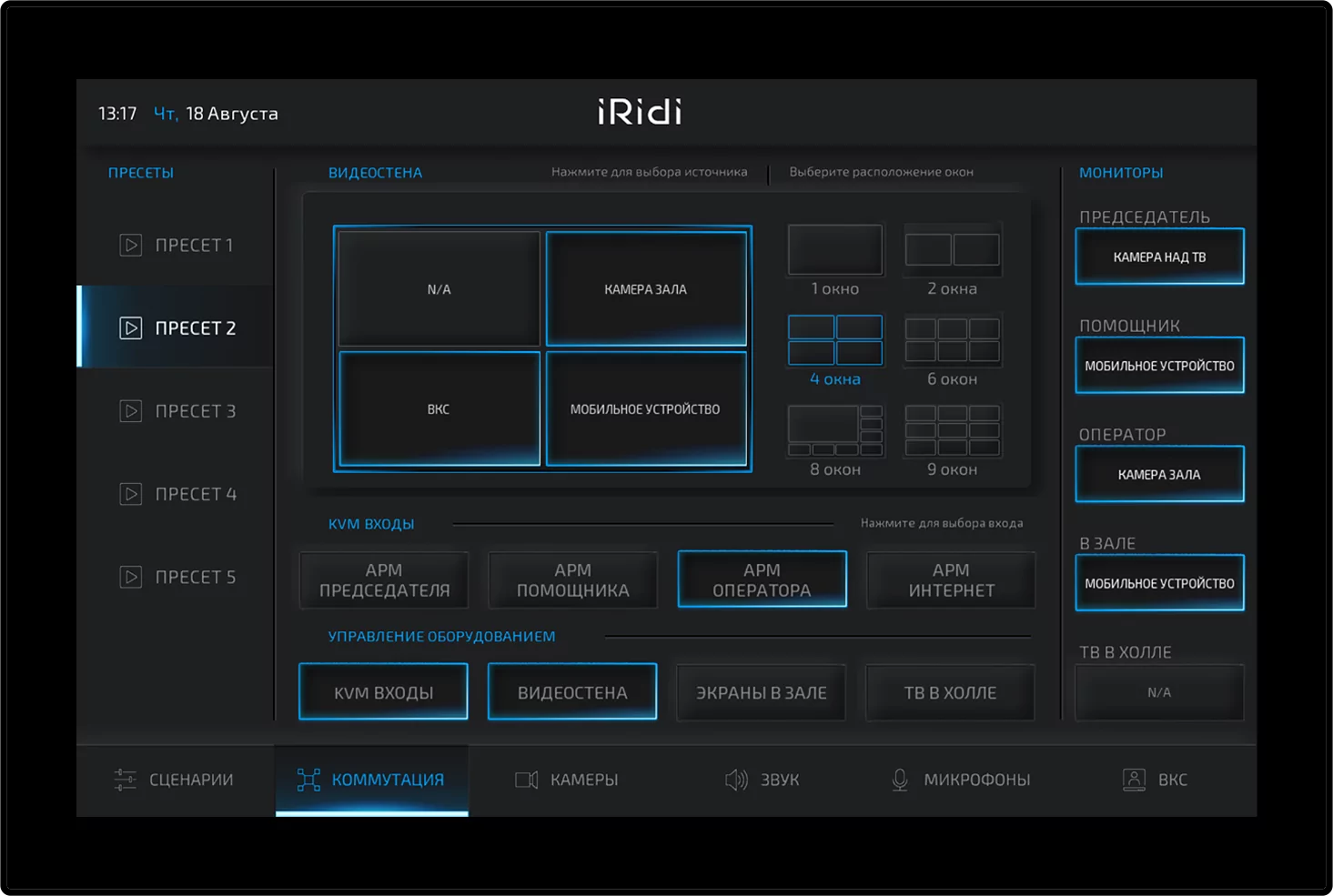Switch to the АРМ Помощника input
Screen dimensions: 1333x896
572,579
